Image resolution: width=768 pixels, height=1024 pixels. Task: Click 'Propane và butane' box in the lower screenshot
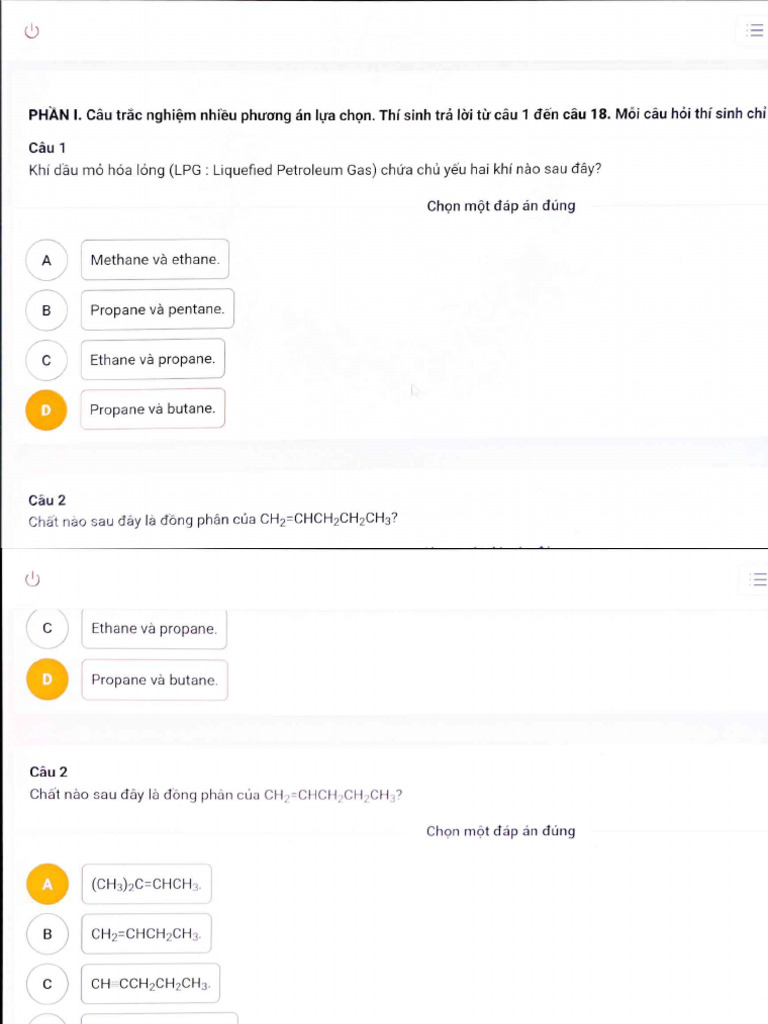click(154, 680)
